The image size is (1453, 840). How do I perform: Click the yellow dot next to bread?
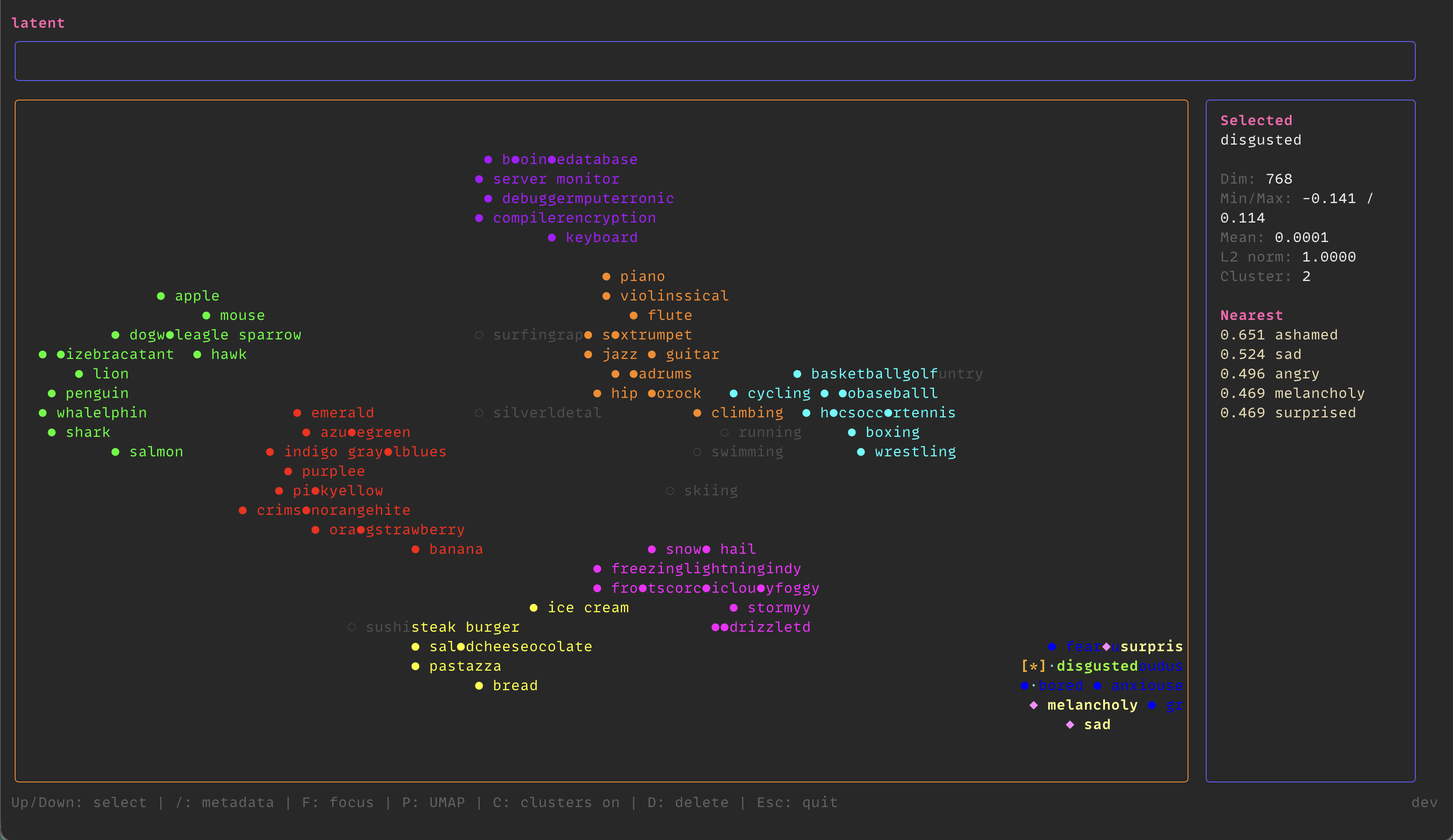click(478, 685)
